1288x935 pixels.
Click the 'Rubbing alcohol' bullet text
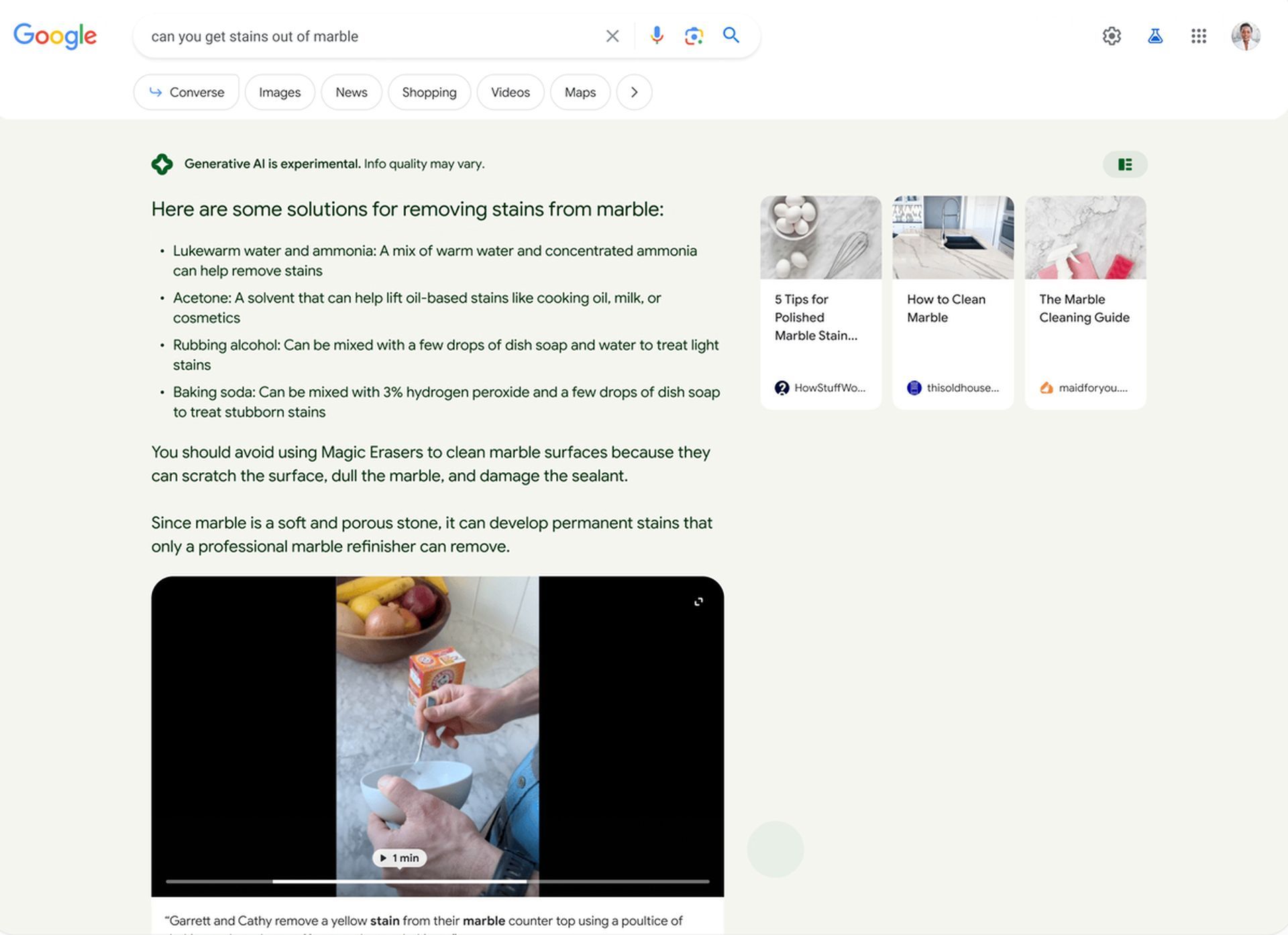445,354
